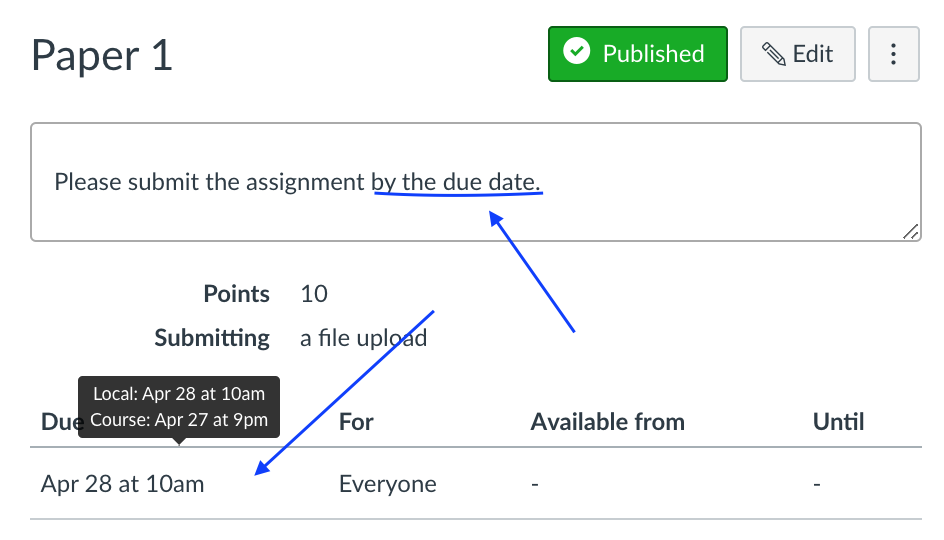Open the three-dot assignment options menu
Image resolution: width=944 pixels, height=540 pixels.
893,54
